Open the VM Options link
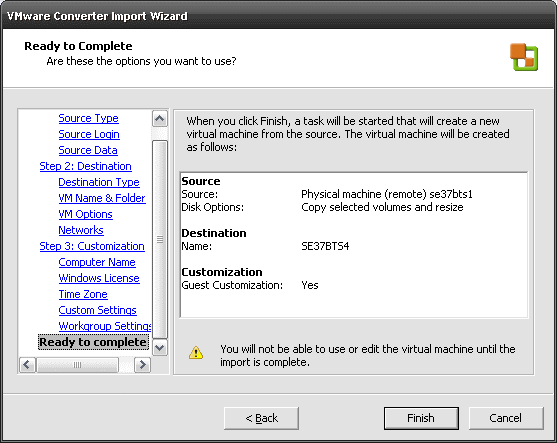 (85, 214)
